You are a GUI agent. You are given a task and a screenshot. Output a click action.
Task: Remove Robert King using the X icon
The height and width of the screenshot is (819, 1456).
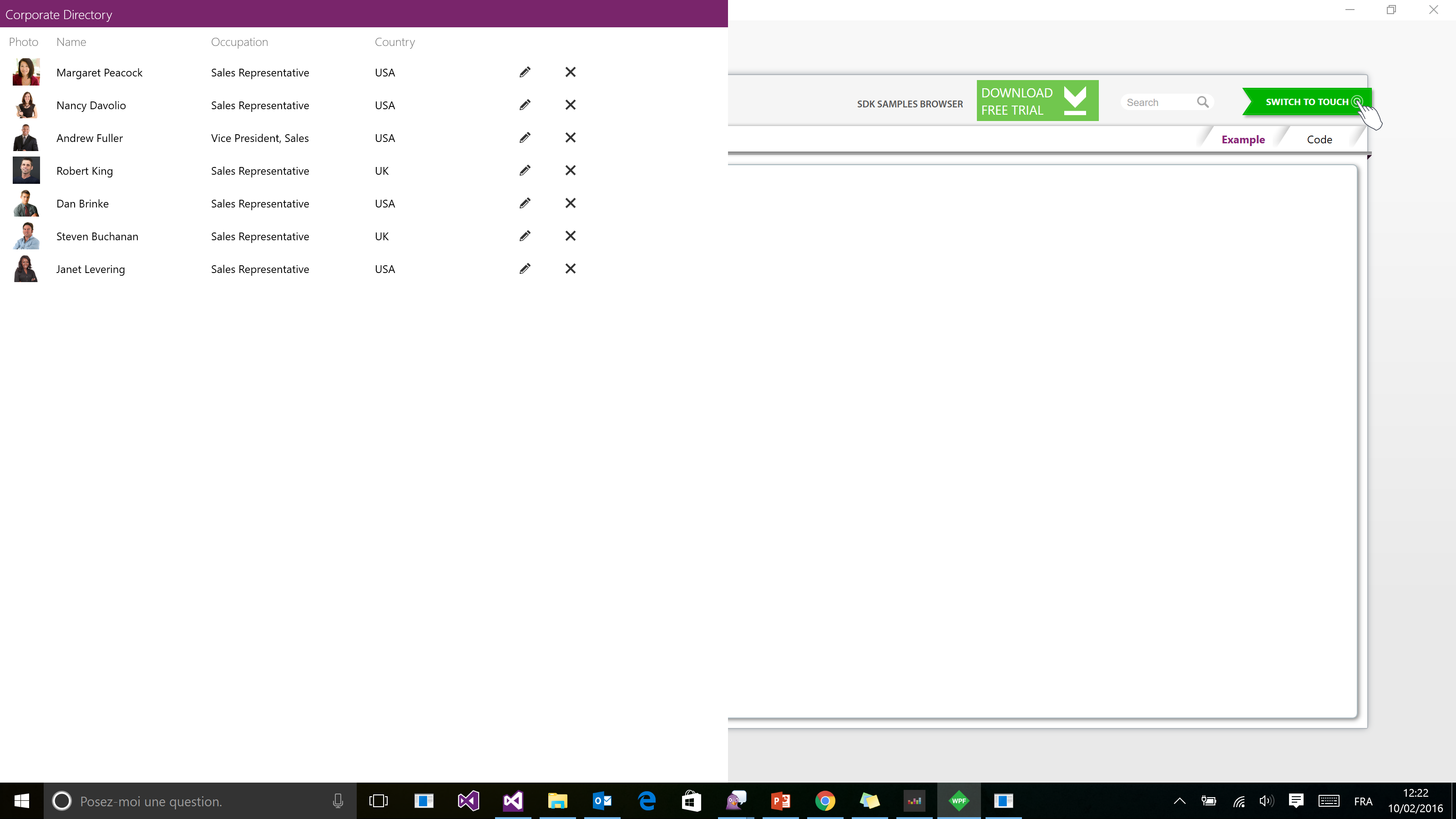[570, 171]
